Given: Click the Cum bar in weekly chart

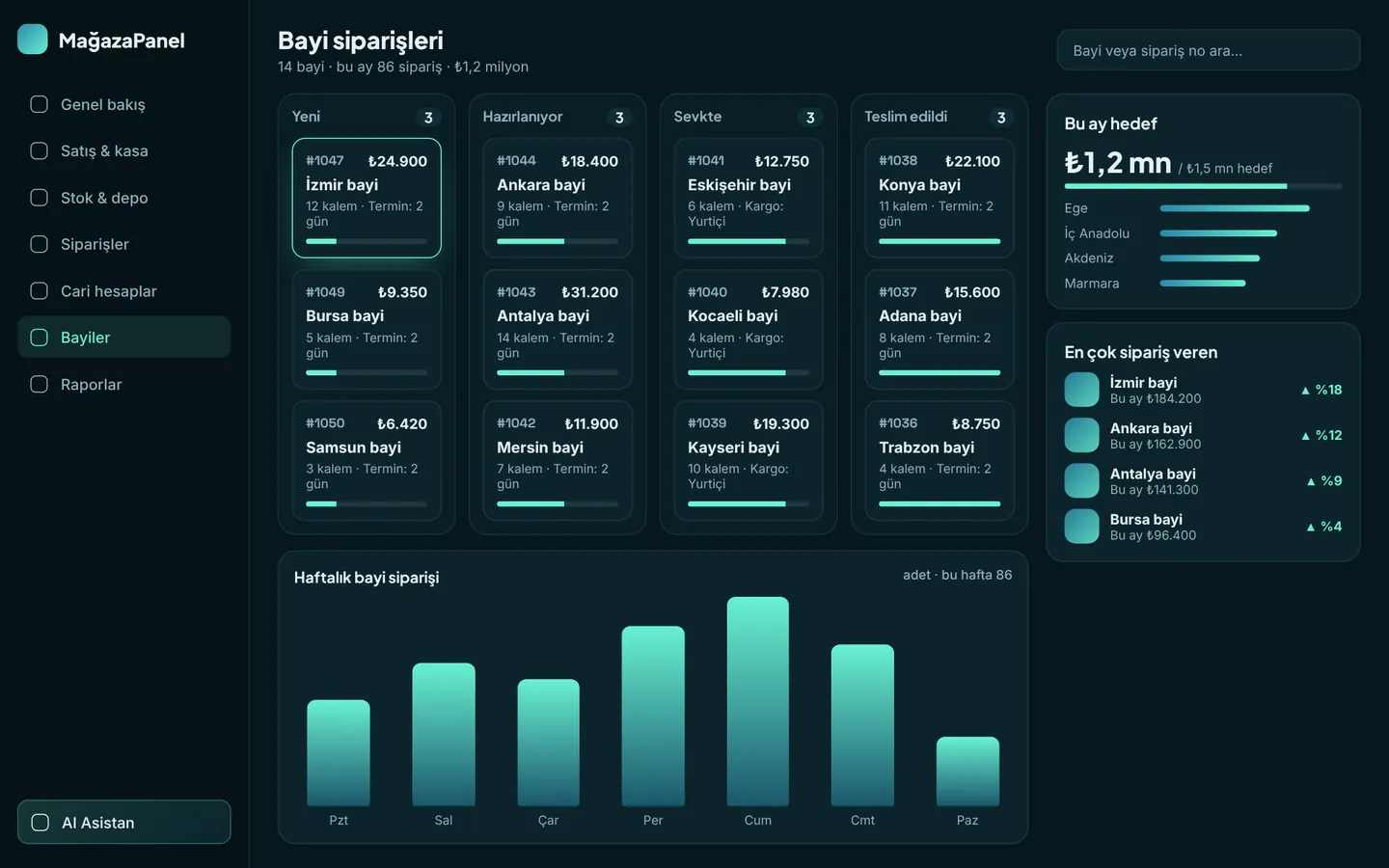Looking at the screenshot, I should (758, 701).
